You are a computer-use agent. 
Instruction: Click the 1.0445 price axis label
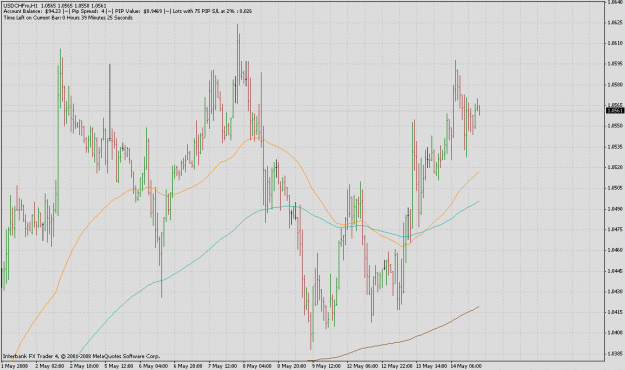[614, 271]
